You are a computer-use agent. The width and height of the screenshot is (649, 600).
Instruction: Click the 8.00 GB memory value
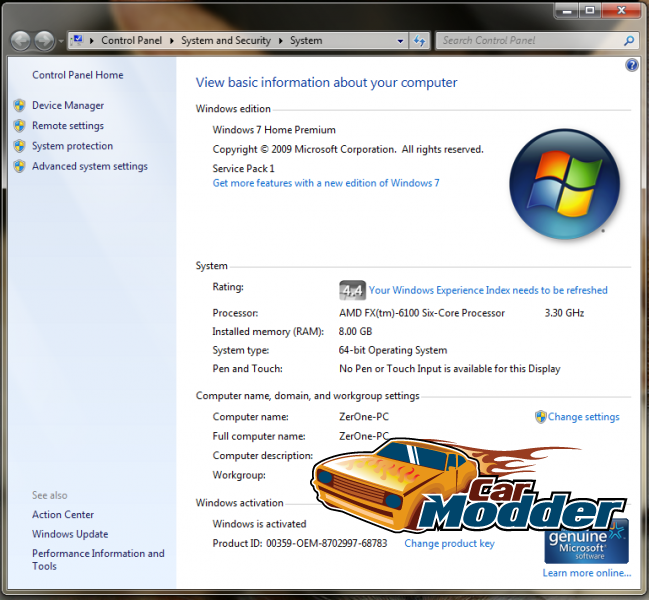click(x=355, y=331)
